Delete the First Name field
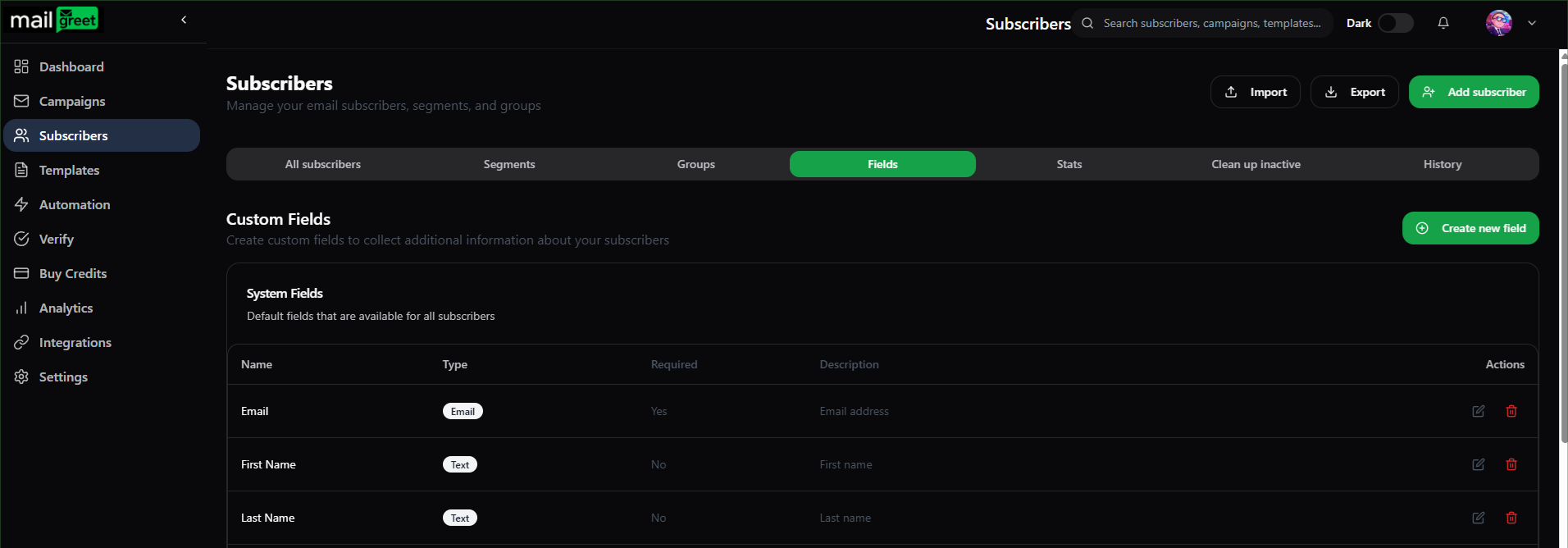The image size is (1568, 548). tap(1511, 464)
